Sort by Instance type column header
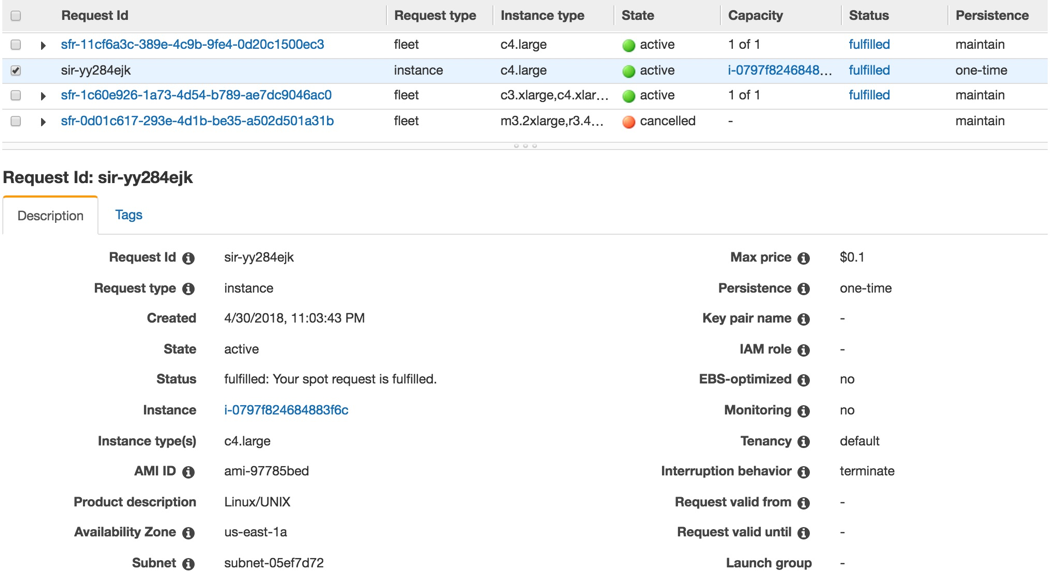 click(542, 15)
